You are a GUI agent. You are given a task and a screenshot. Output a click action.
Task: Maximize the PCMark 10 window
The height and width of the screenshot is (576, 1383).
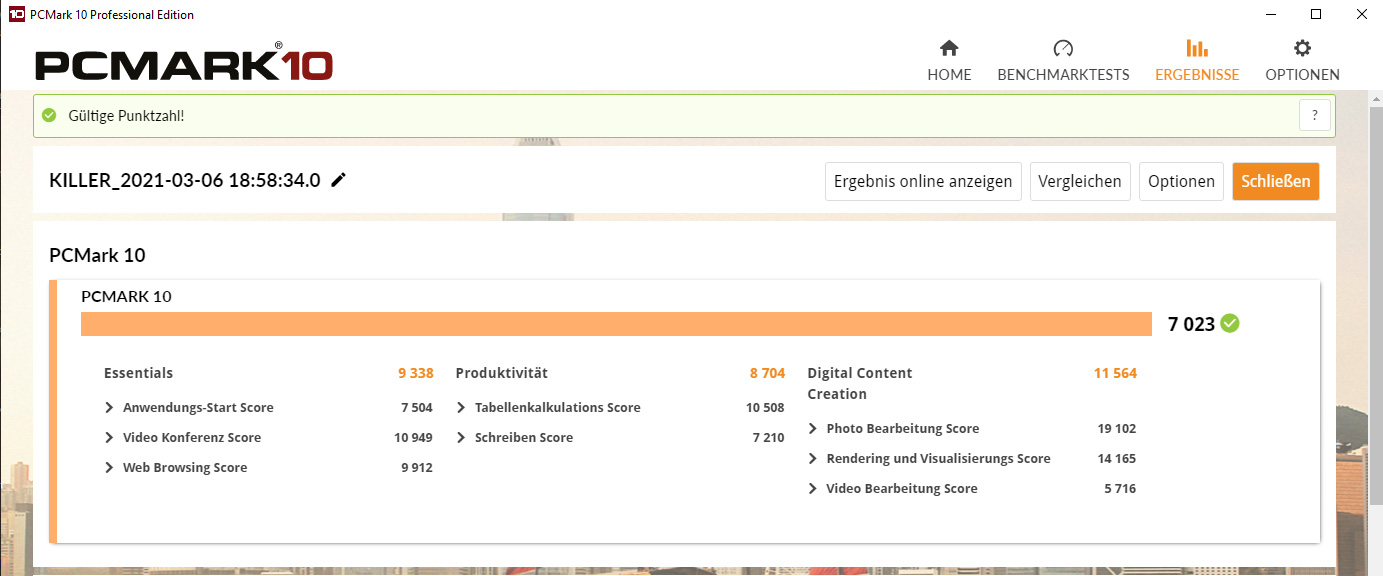(x=1315, y=14)
